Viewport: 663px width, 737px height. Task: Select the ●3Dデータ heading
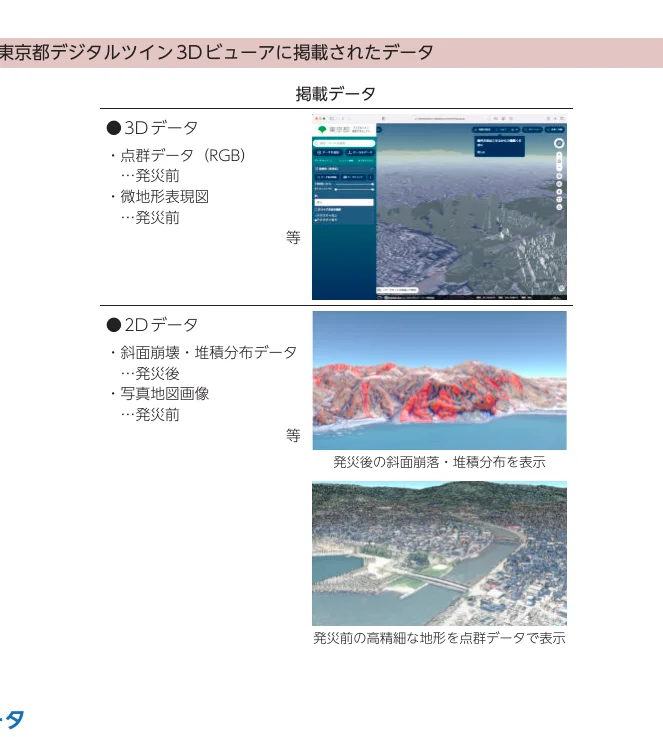(x=152, y=128)
